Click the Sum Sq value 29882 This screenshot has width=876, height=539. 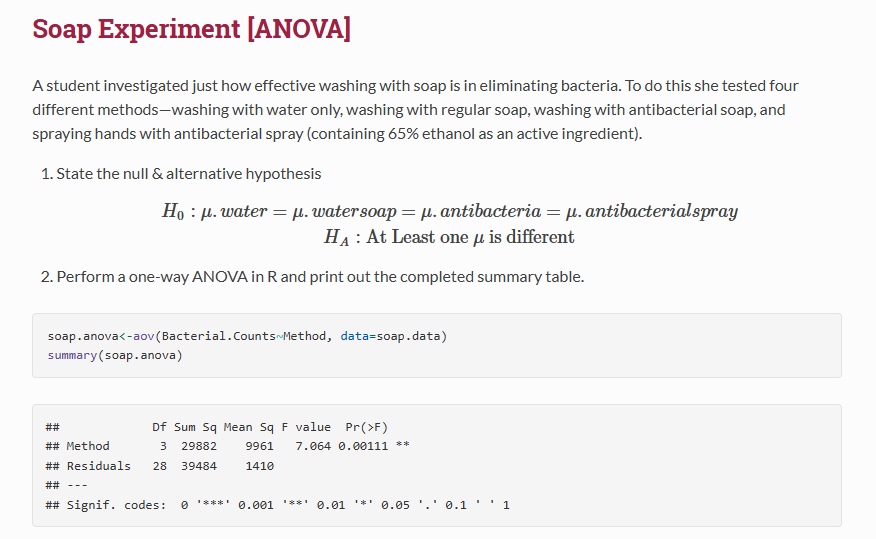point(199,446)
